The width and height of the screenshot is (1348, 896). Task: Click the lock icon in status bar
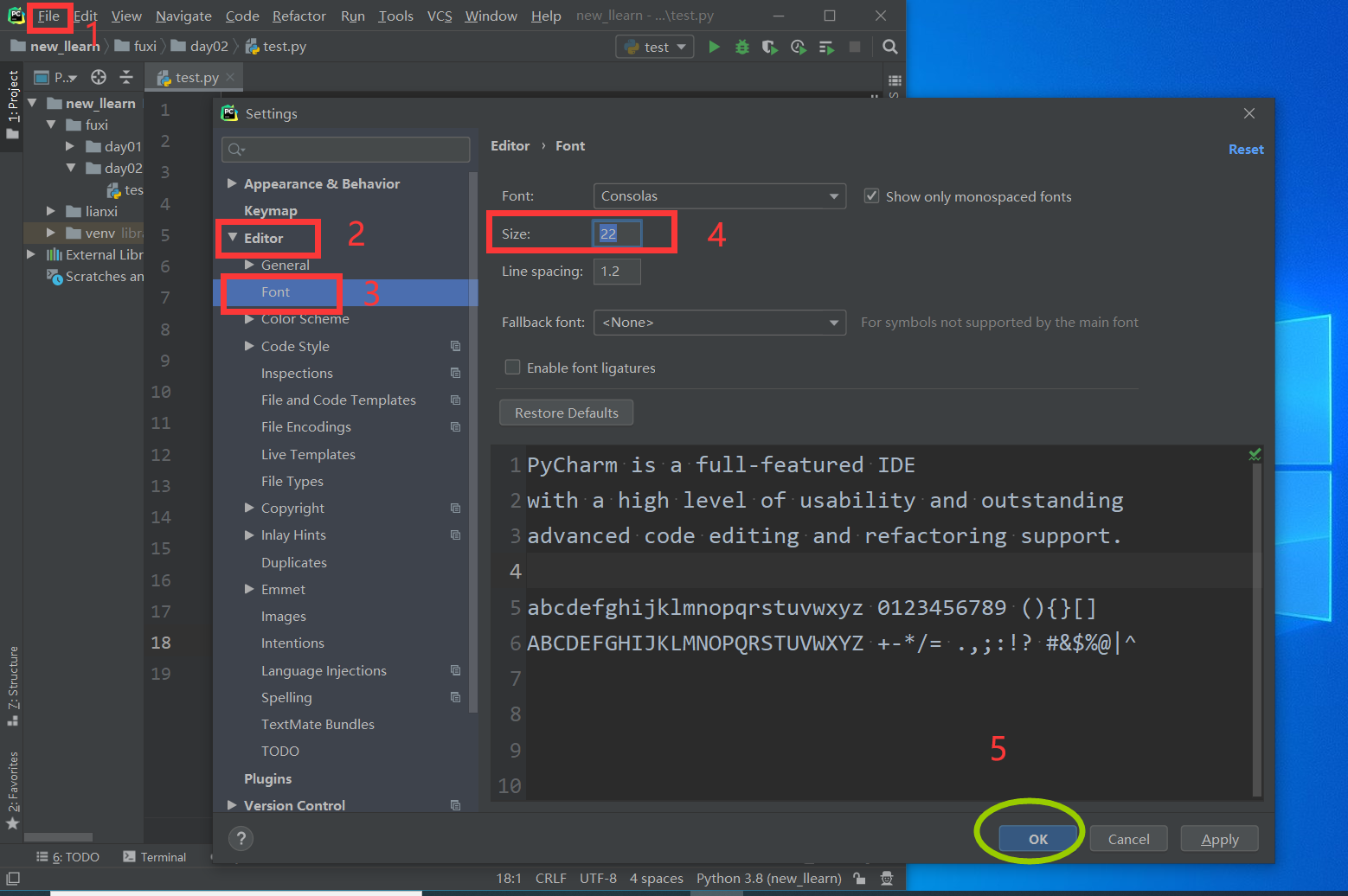pos(859,878)
